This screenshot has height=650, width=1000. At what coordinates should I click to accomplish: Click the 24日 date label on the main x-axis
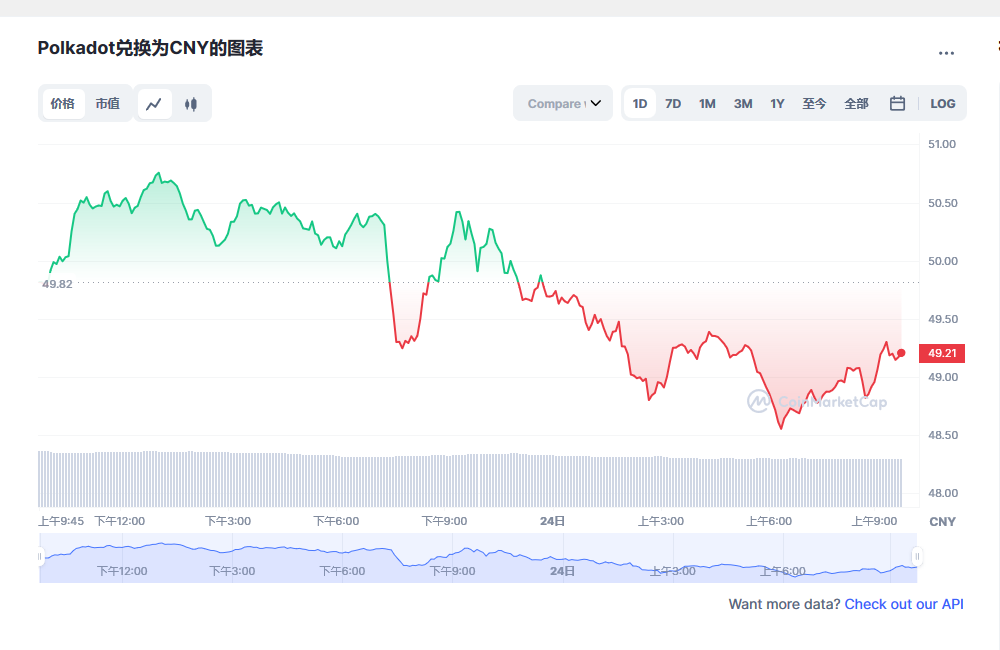552,521
